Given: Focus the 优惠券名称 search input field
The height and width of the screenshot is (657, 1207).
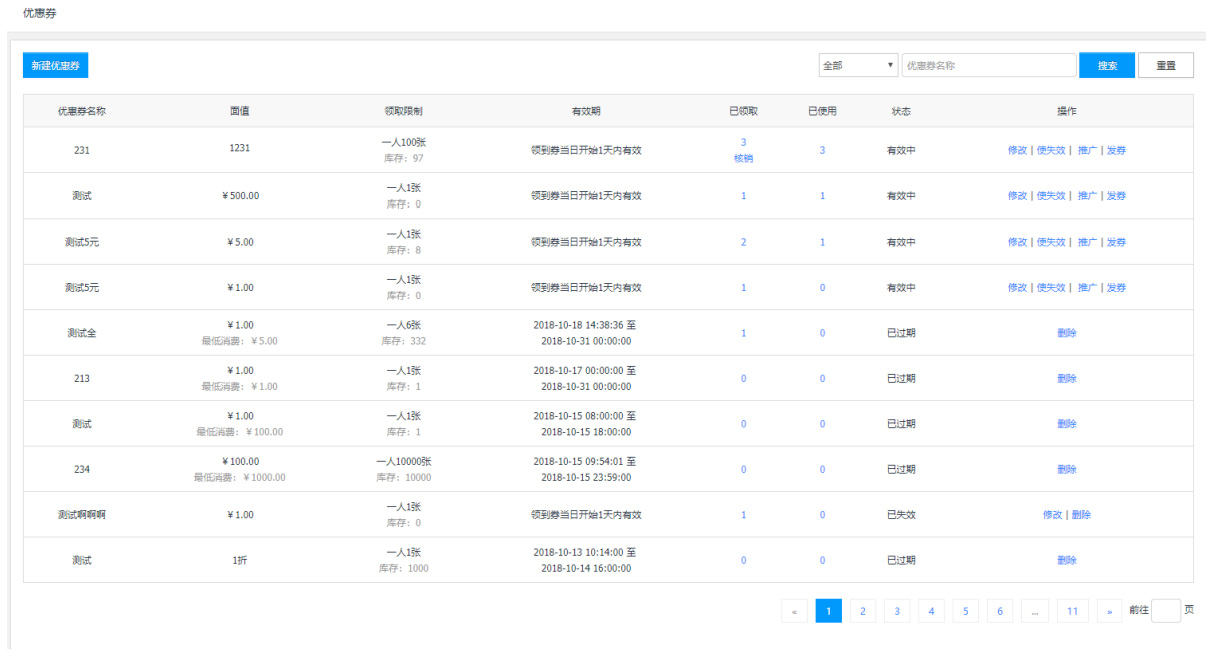Looking at the screenshot, I should [988, 65].
